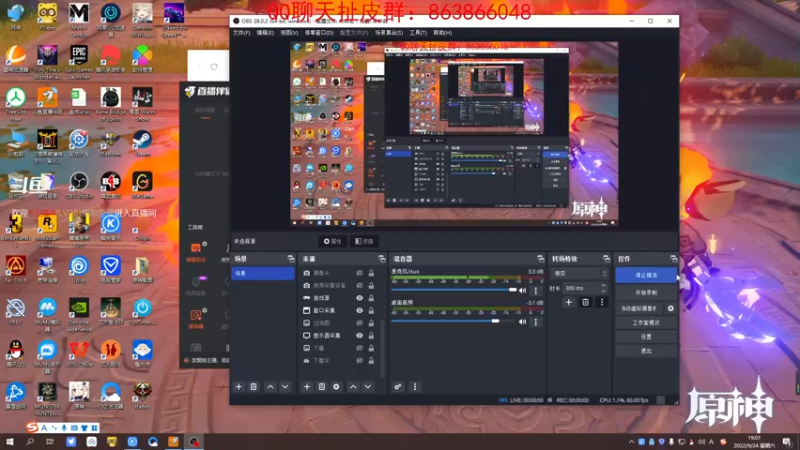Viewport: 800px width, 450px height.
Task: Click 启动虚拟摄像机 virtual camera button
Action: click(639, 308)
